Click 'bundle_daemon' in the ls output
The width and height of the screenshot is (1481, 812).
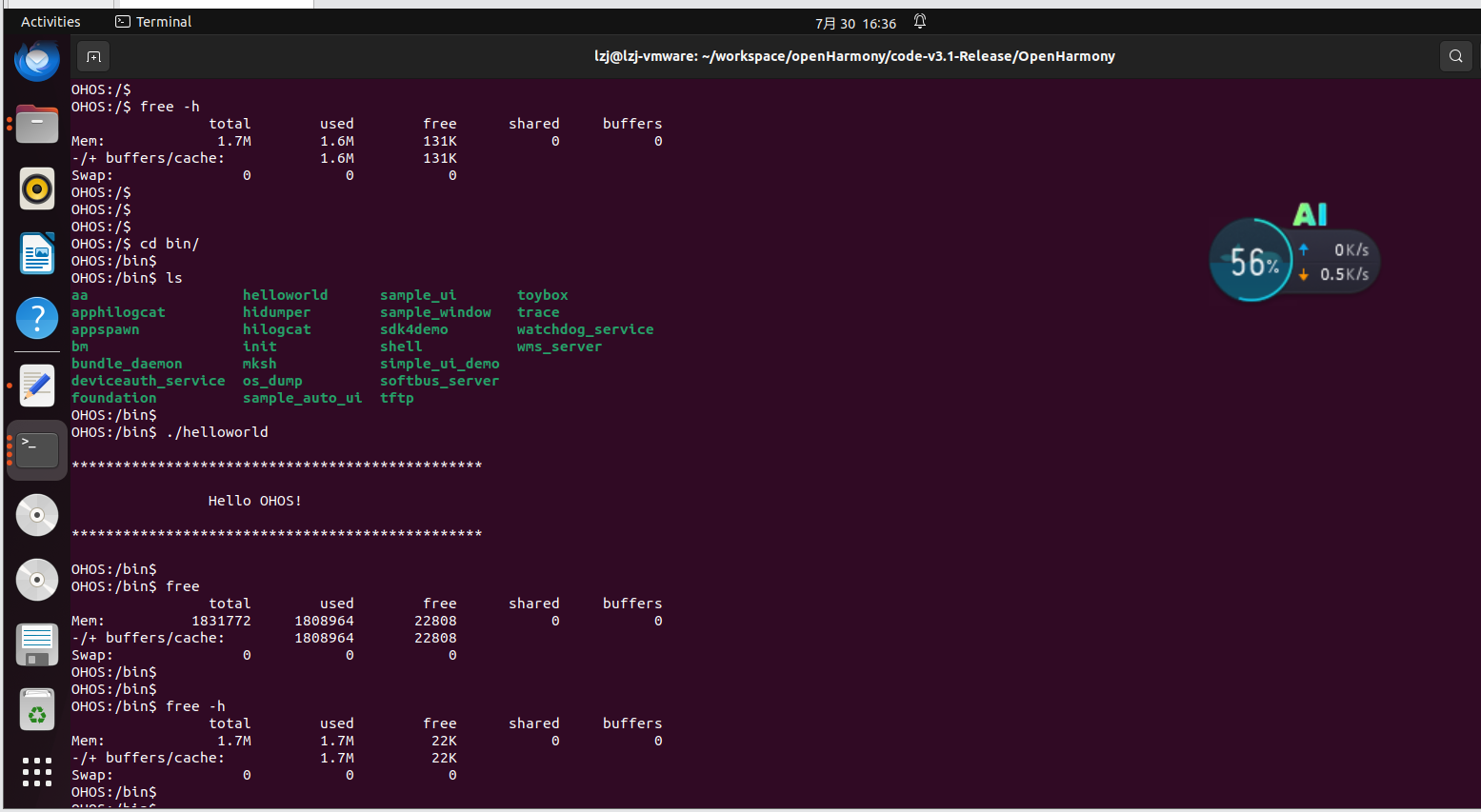click(127, 364)
